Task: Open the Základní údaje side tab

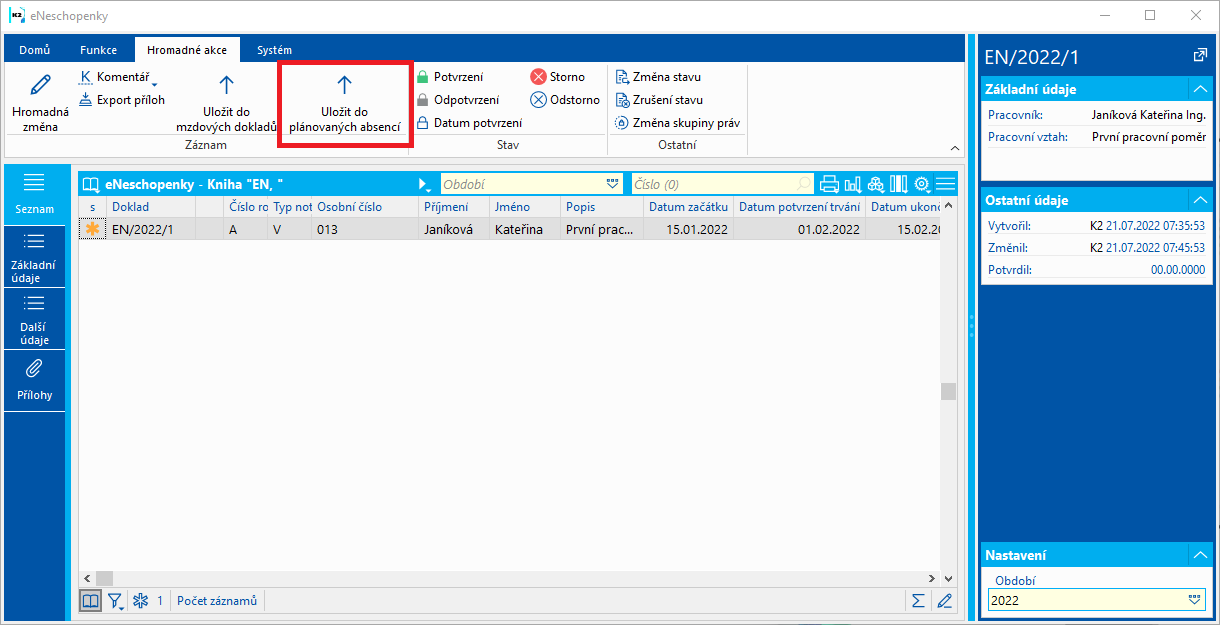Action: tap(34, 257)
